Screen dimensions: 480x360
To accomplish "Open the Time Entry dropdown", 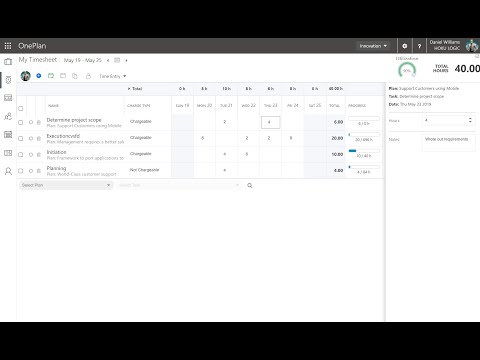I will click(113, 76).
